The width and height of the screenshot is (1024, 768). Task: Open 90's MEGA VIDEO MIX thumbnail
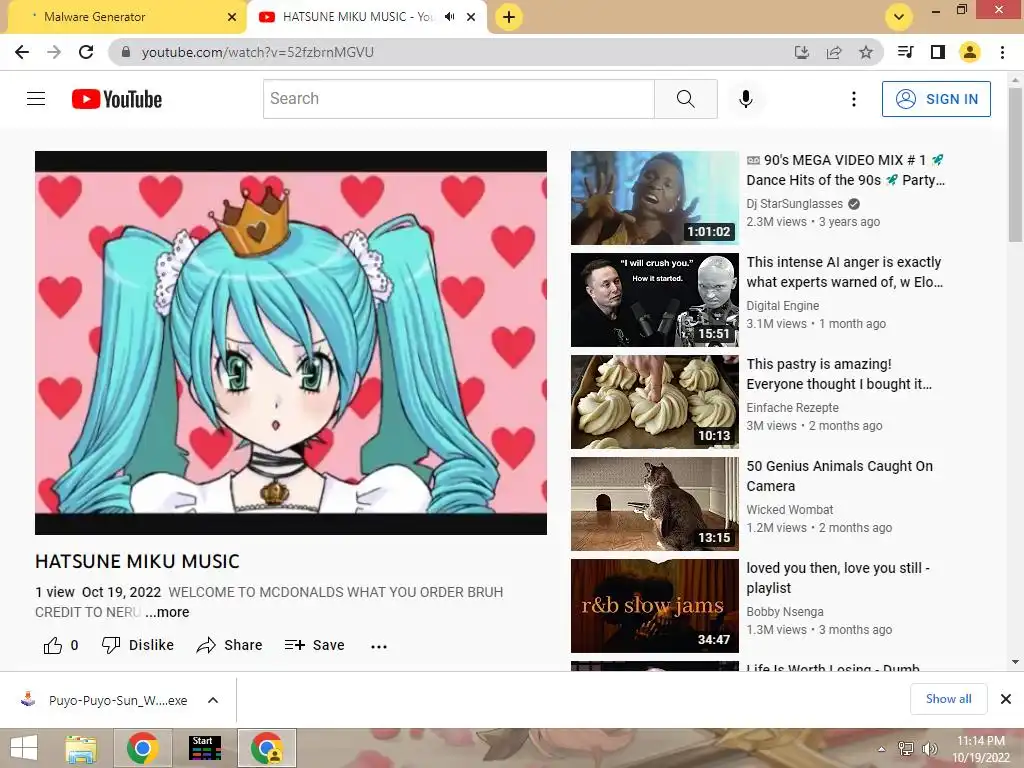click(654, 198)
